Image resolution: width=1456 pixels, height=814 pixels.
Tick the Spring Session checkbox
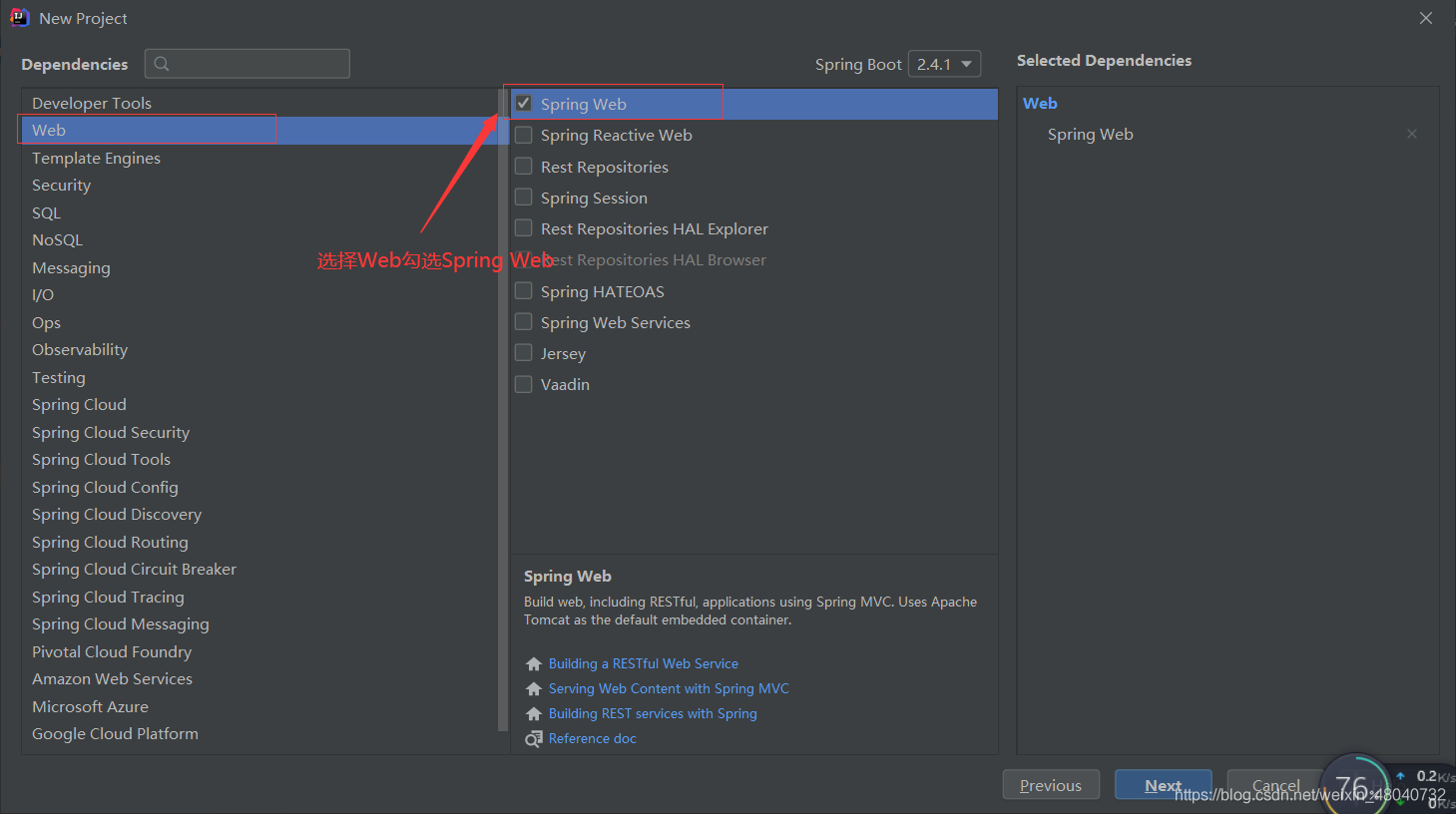click(x=524, y=197)
